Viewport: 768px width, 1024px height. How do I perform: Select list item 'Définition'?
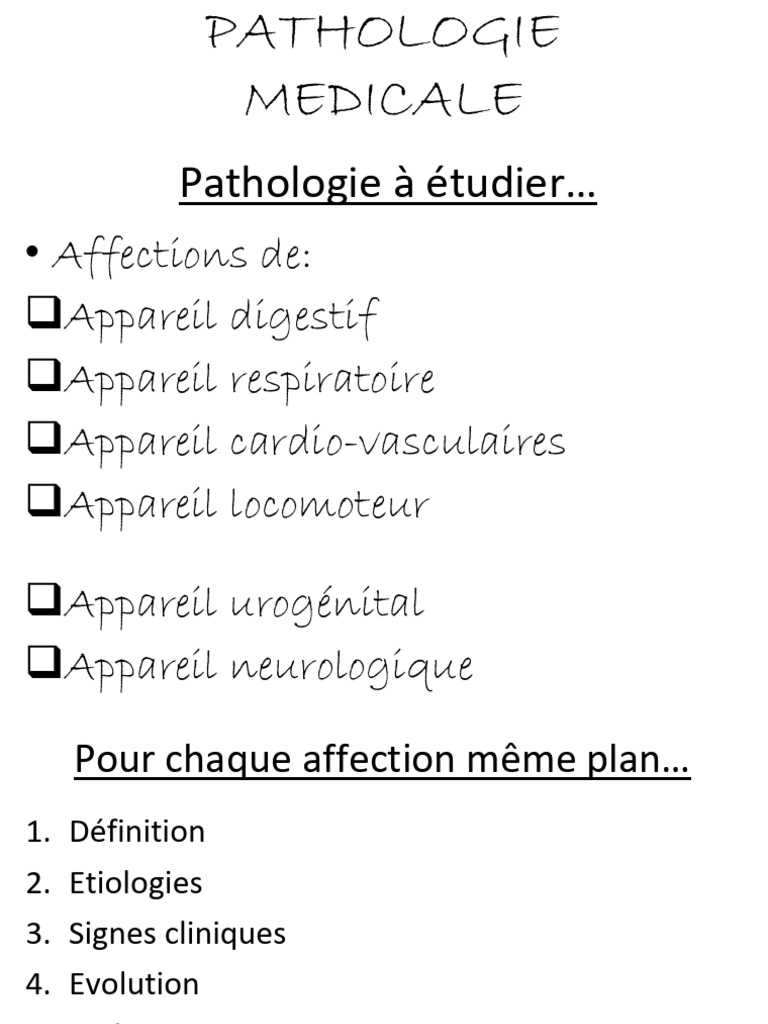(137, 832)
